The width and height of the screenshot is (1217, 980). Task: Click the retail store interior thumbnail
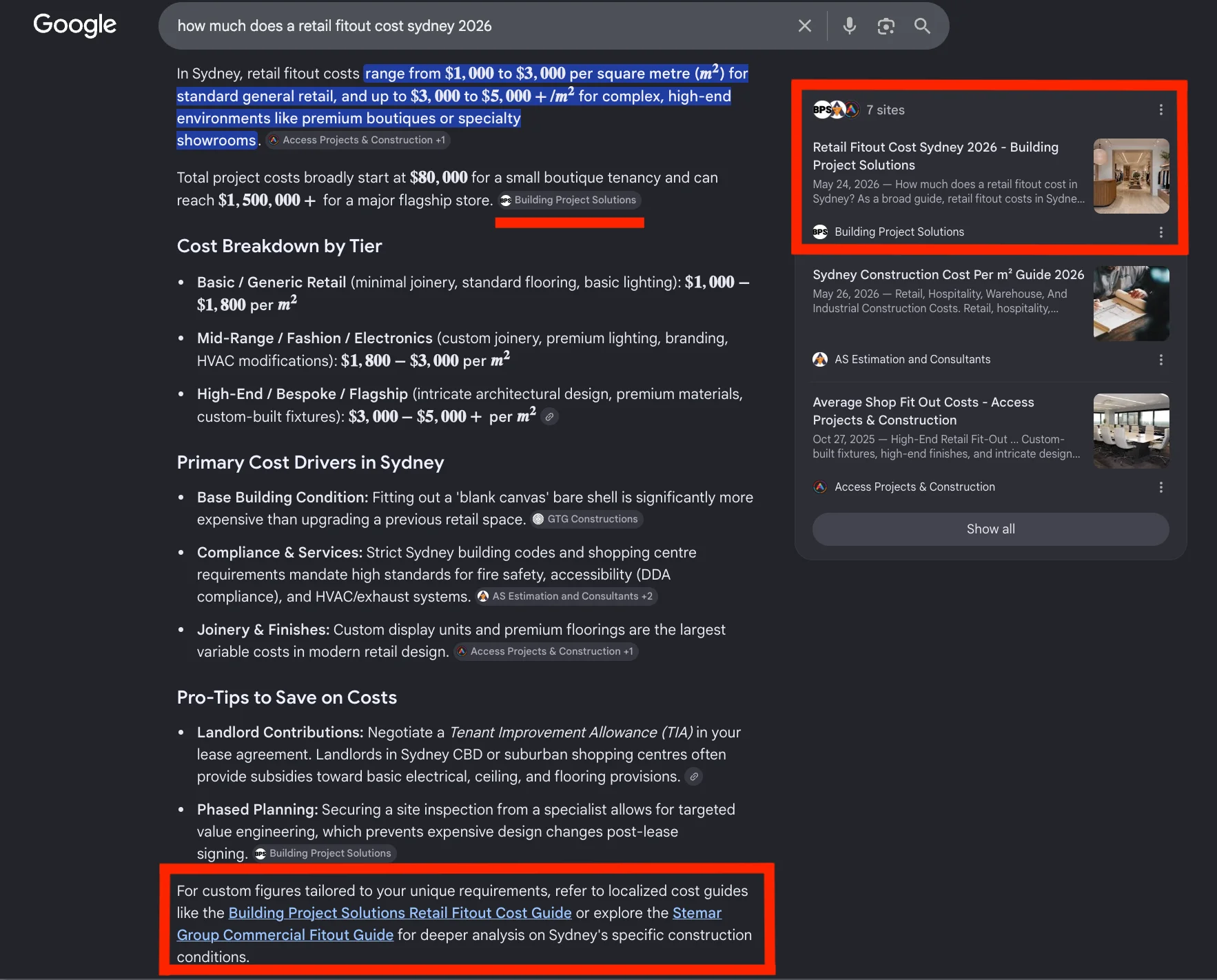(1131, 176)
